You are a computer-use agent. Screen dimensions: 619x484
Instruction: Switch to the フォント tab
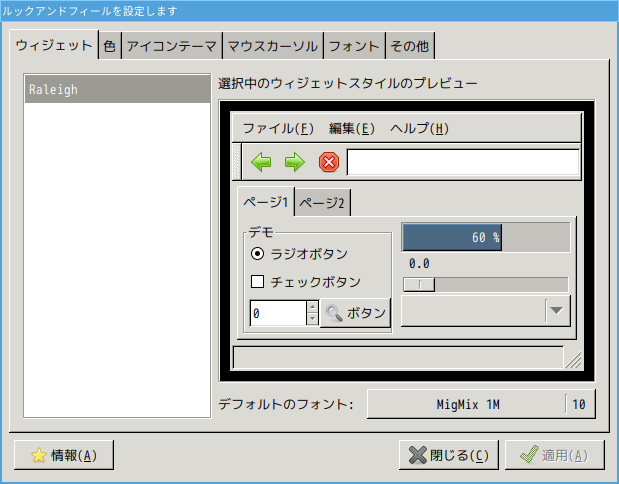coord(354,46)
